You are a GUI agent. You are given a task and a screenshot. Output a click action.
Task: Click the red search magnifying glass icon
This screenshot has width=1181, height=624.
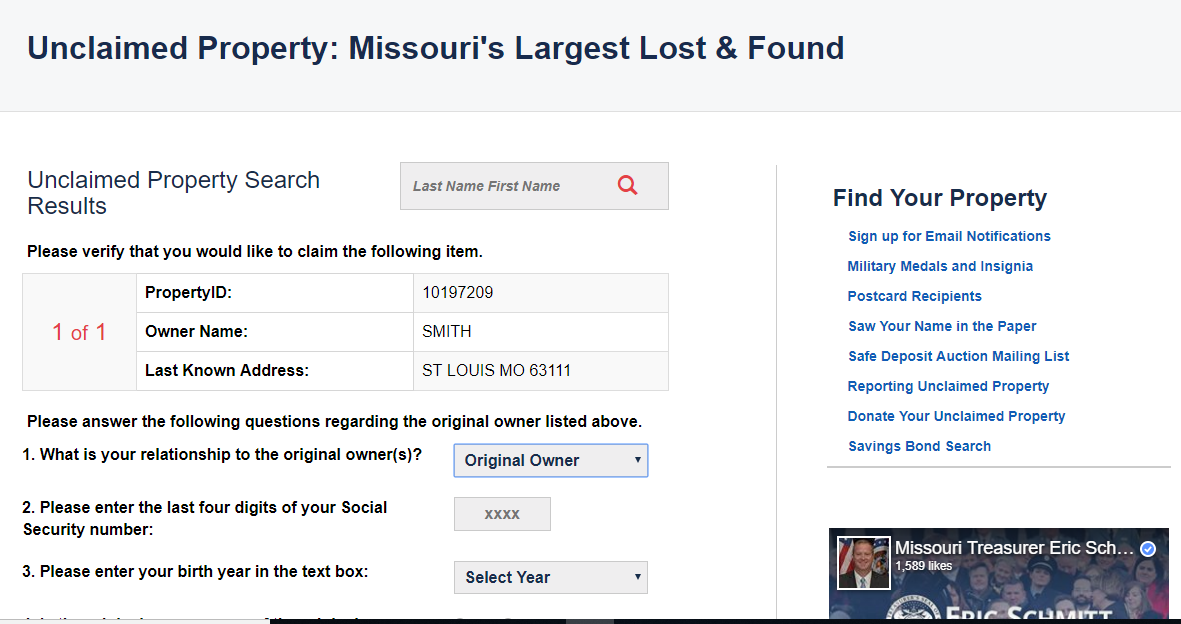(x=627, y=184)
